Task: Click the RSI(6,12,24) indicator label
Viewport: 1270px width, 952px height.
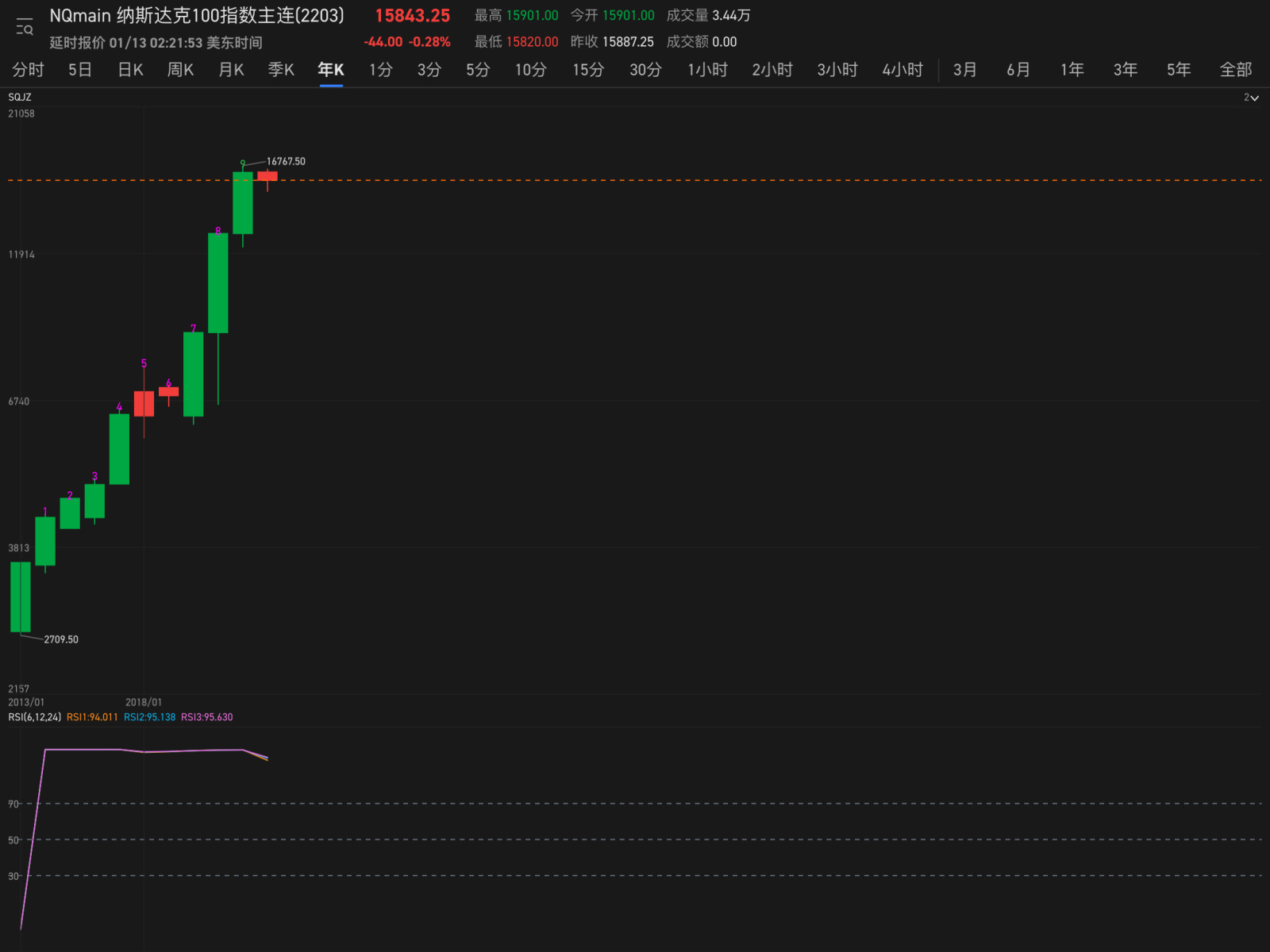Action: tap(35, 717)
